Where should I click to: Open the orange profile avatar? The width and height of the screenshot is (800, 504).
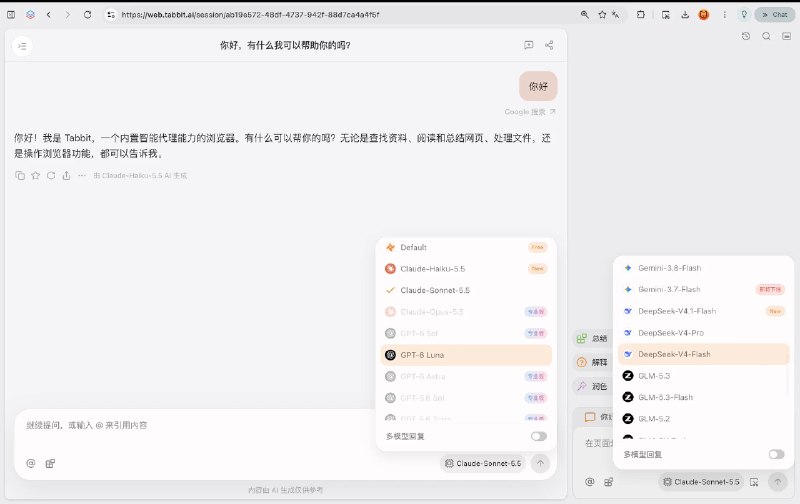point(704,15)
